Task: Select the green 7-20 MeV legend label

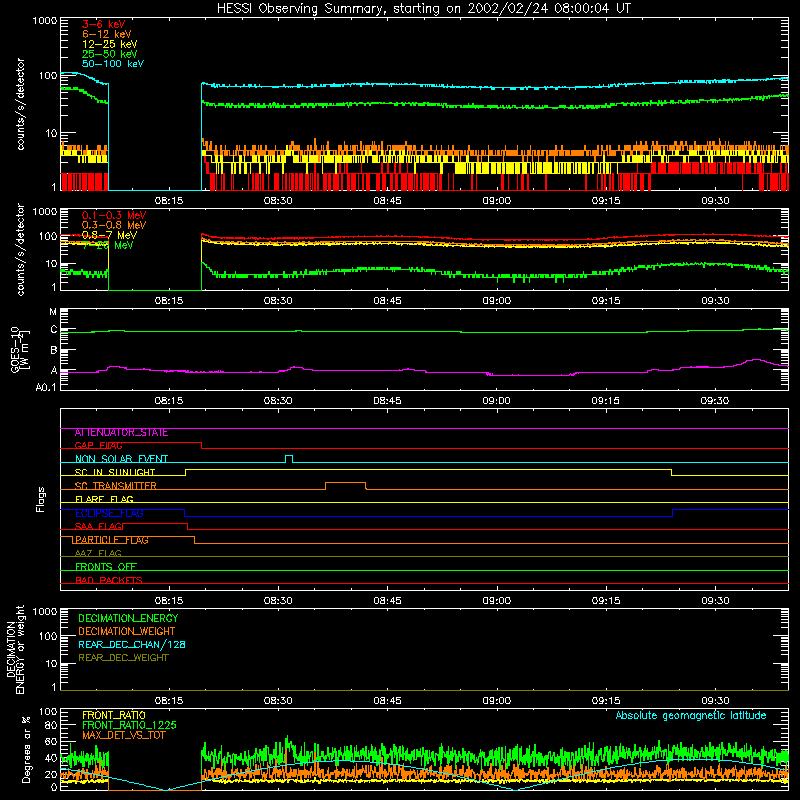Action: (x=108, y=245)
